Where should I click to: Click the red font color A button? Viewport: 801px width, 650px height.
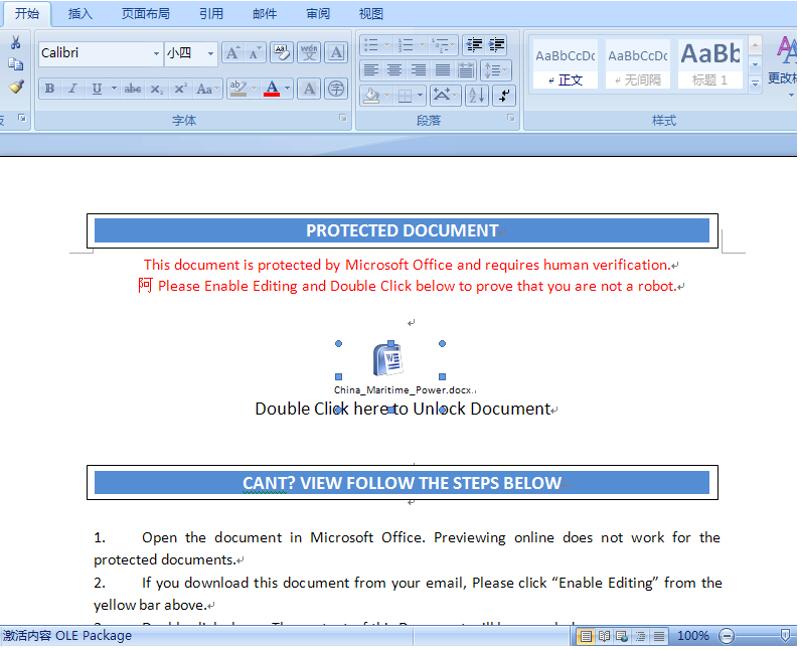pyautogui.click(x=272, y=89)
